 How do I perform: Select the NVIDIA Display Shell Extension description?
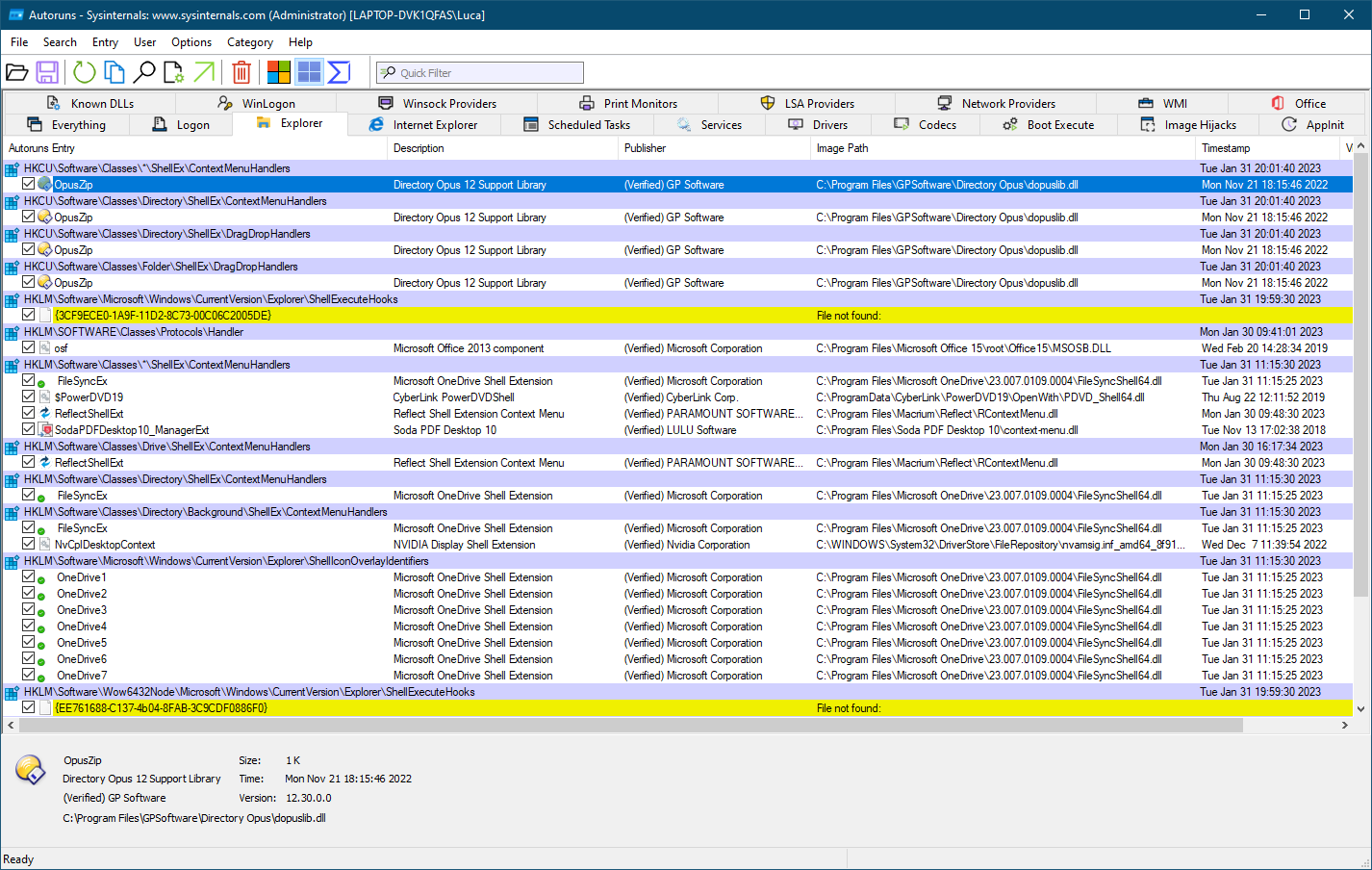[x=464, y=545]
